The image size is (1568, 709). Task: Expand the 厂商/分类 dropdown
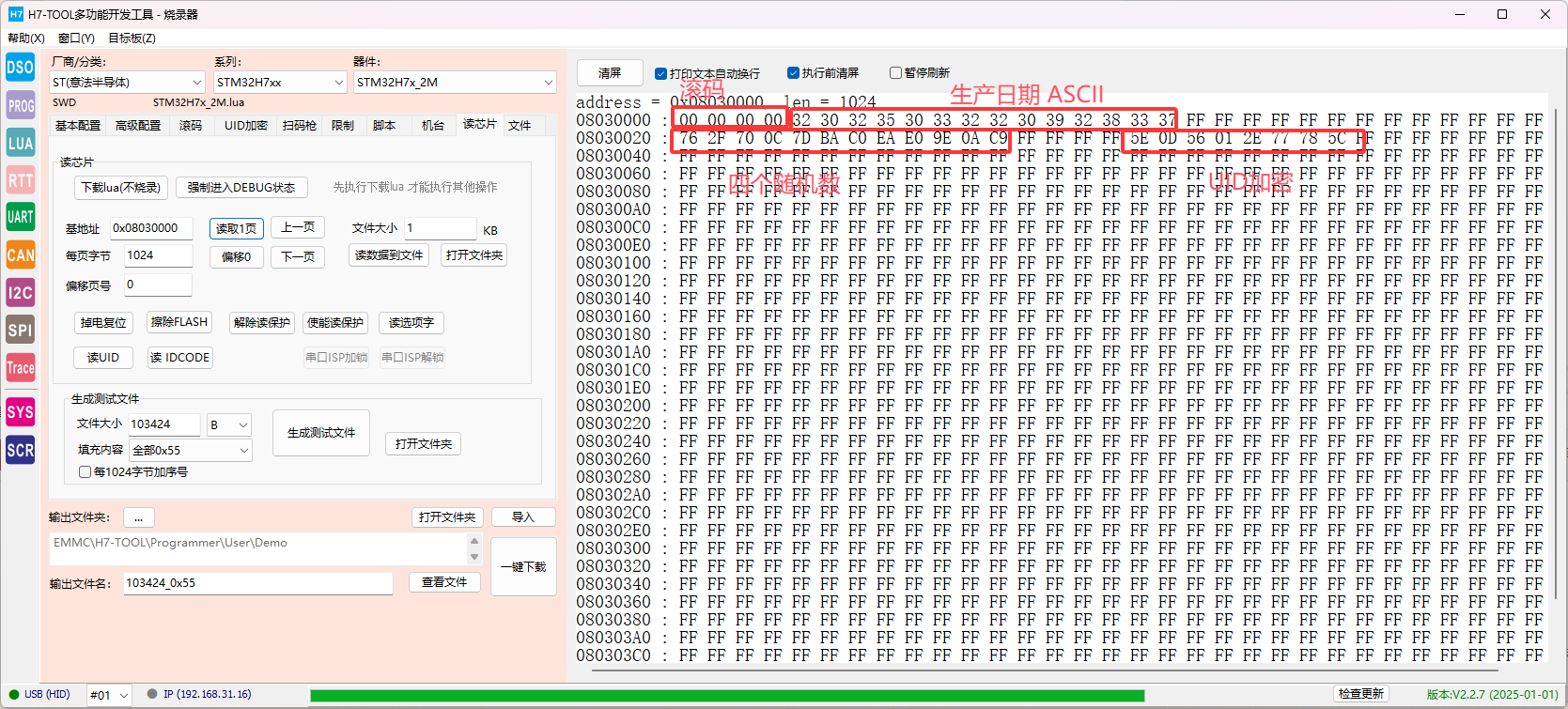127,82
